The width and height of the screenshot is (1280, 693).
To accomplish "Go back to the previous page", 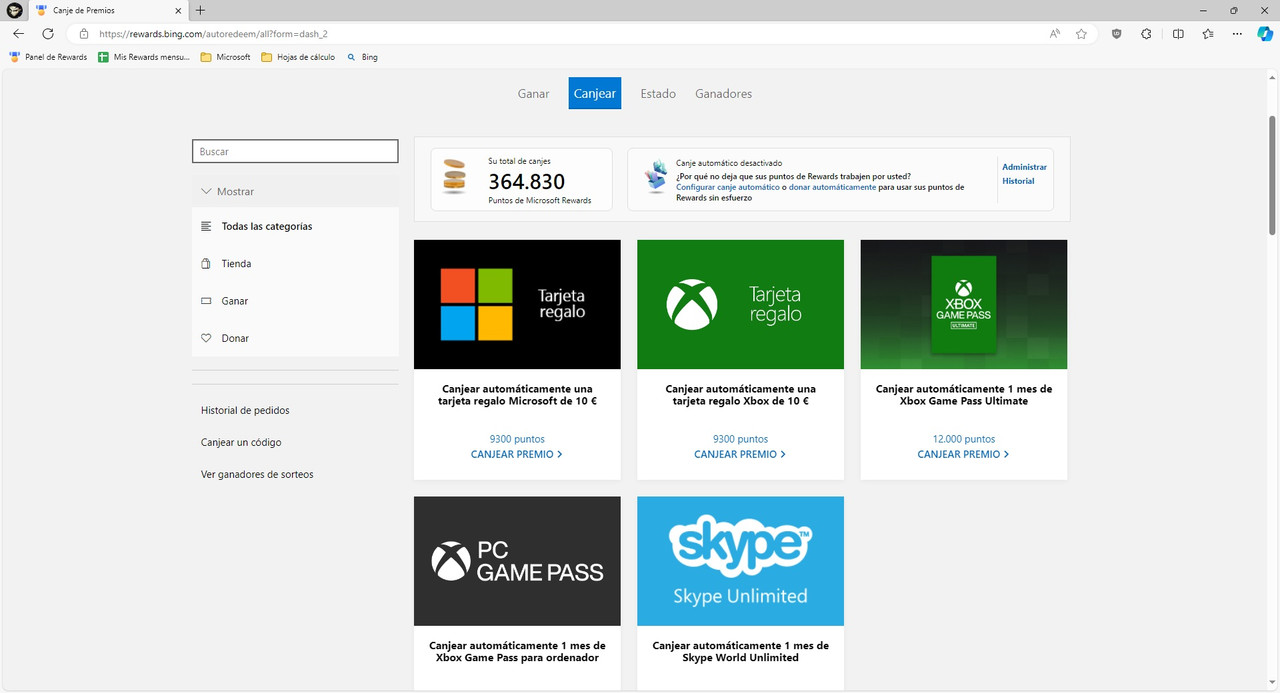I will coord(18,33).
